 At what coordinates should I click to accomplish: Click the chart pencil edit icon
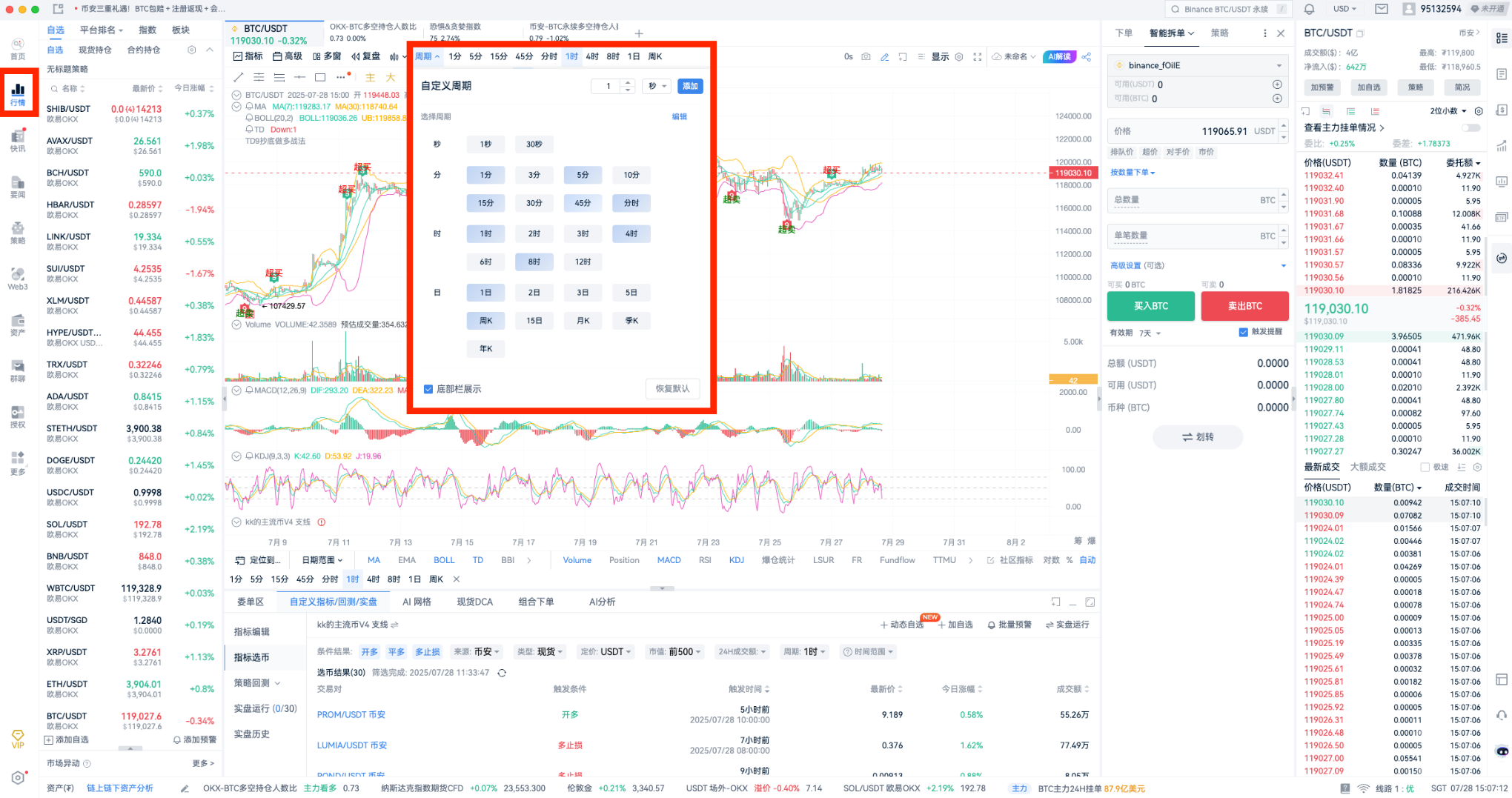click(884, 56)
